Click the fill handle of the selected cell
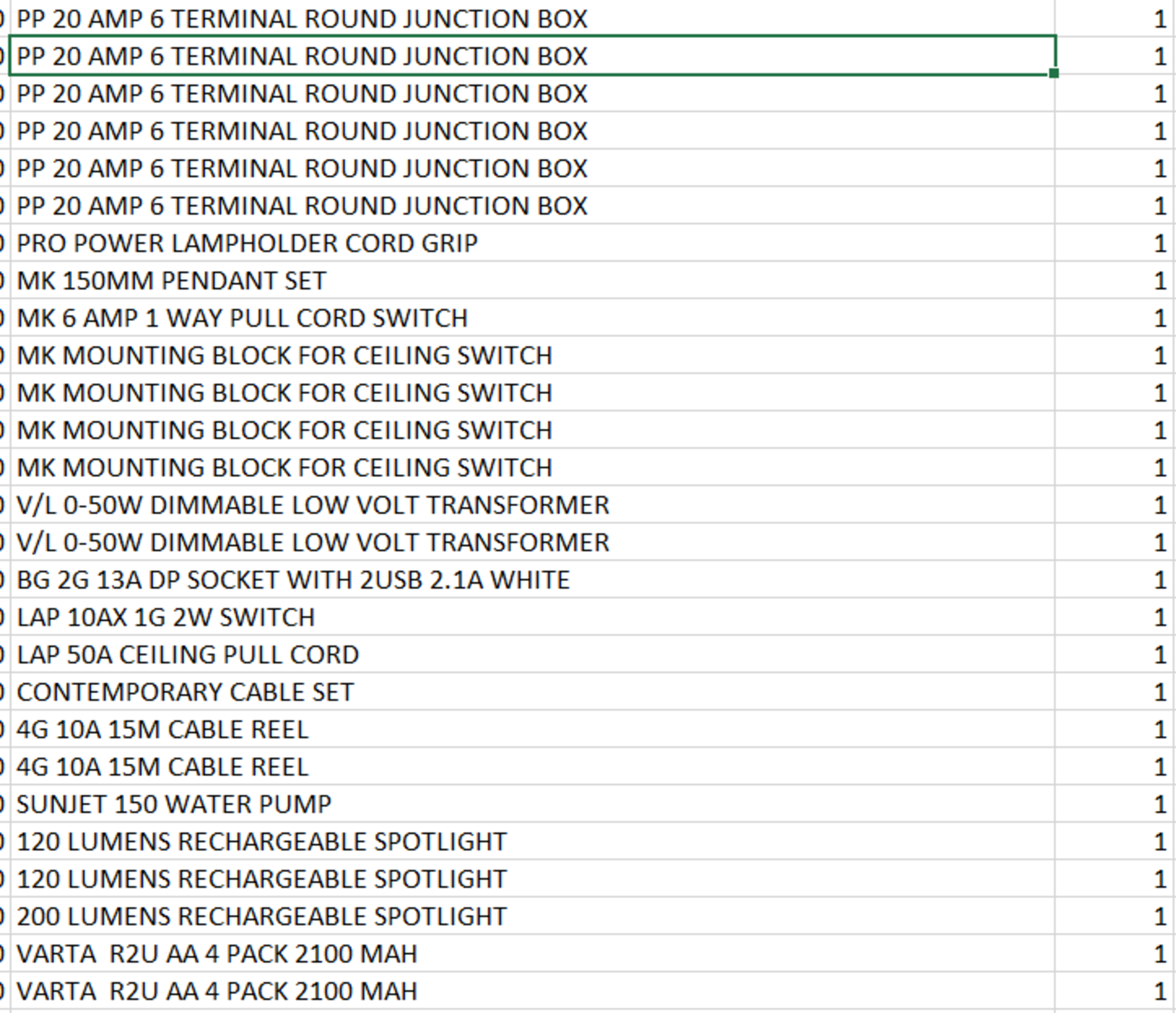Viewport: 1176px width, 1013px height. [1053, 73]
